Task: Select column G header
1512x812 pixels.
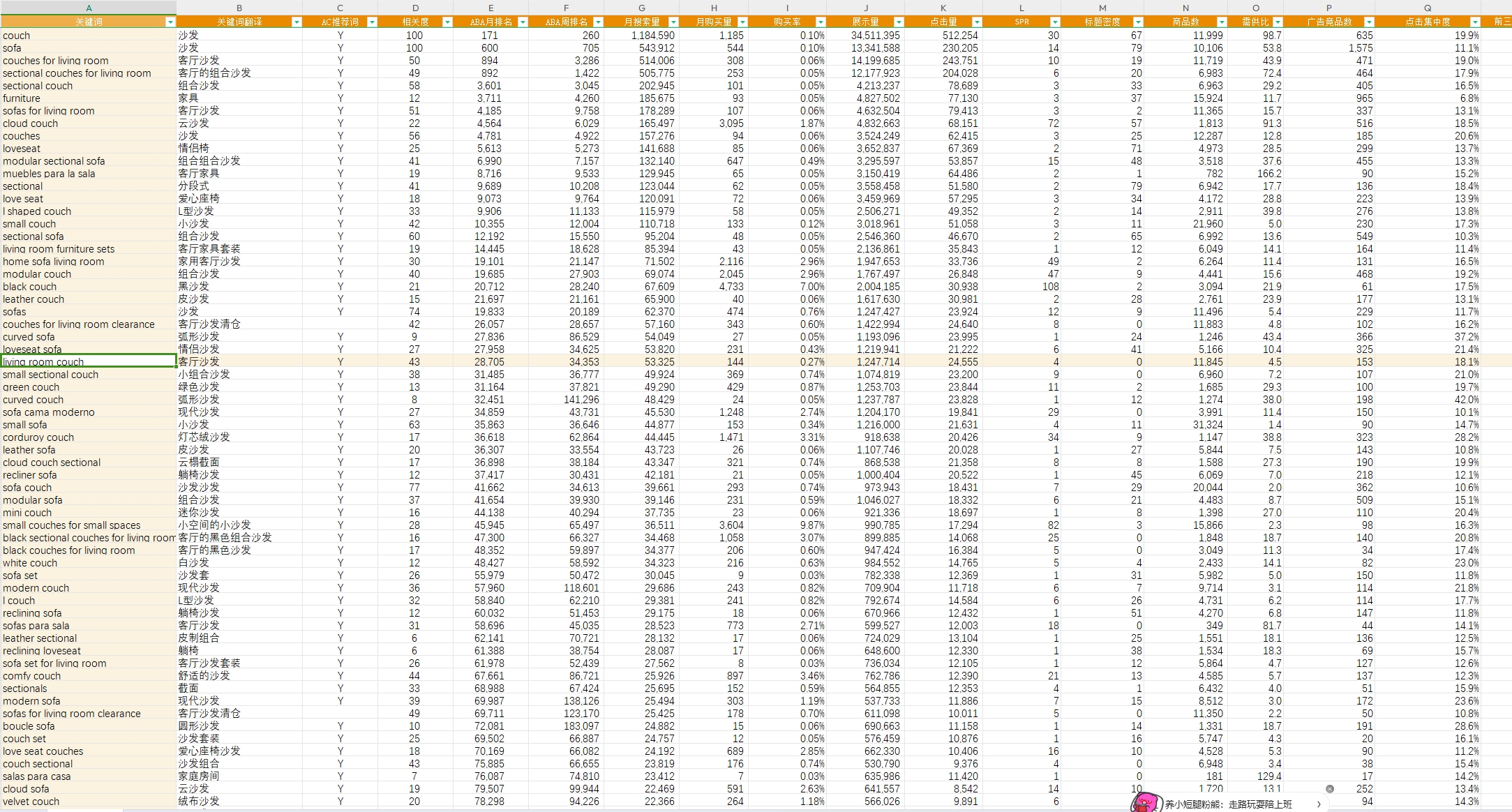Action: point(641,8)
